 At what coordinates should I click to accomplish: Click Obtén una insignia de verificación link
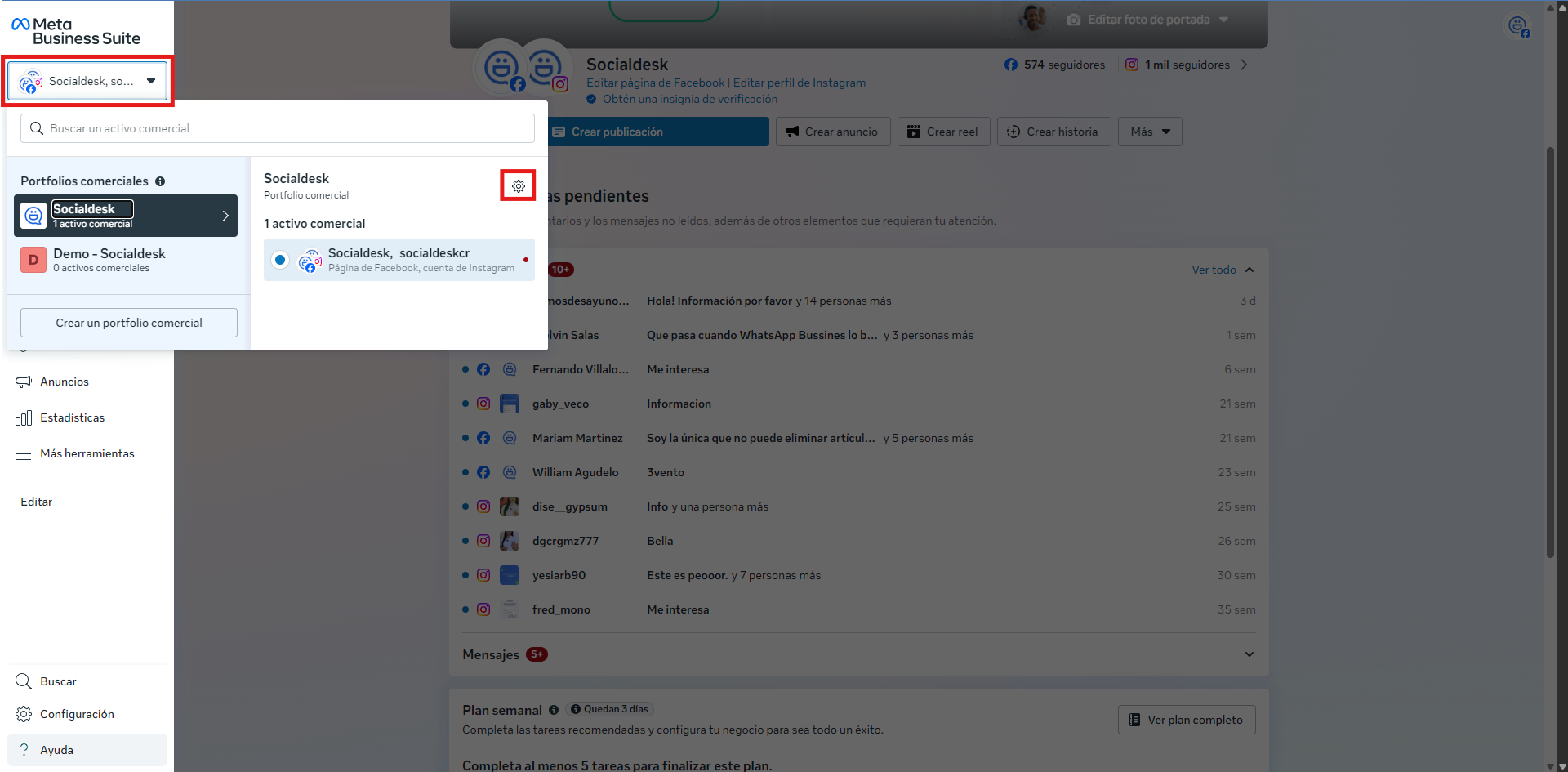point(690,99)
